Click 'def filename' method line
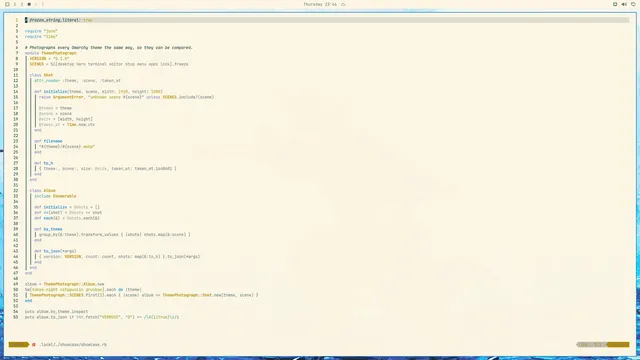Viewport: 640px width, 360px height. tap(48, 141)
